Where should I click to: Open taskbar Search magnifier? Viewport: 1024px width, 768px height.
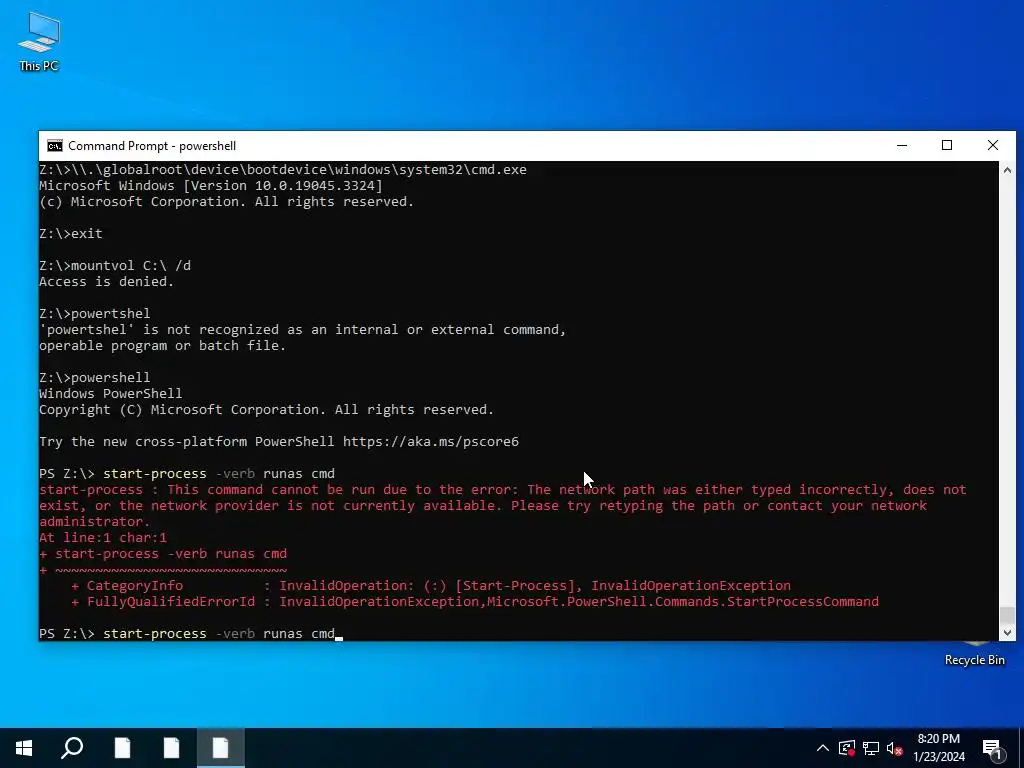pyautogui.click(x=72, y=748)
